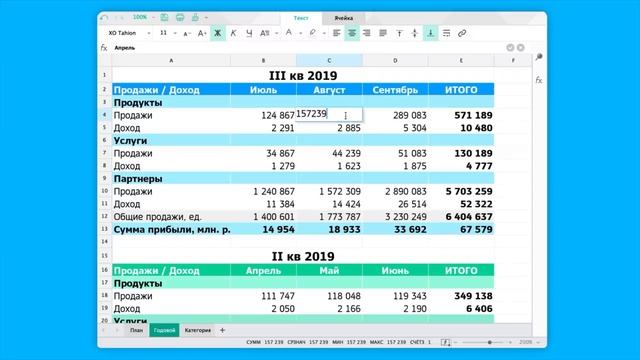Toggle underline Ч formatting
This screenshot has width=640, height=360.
[x=249, y=33]
